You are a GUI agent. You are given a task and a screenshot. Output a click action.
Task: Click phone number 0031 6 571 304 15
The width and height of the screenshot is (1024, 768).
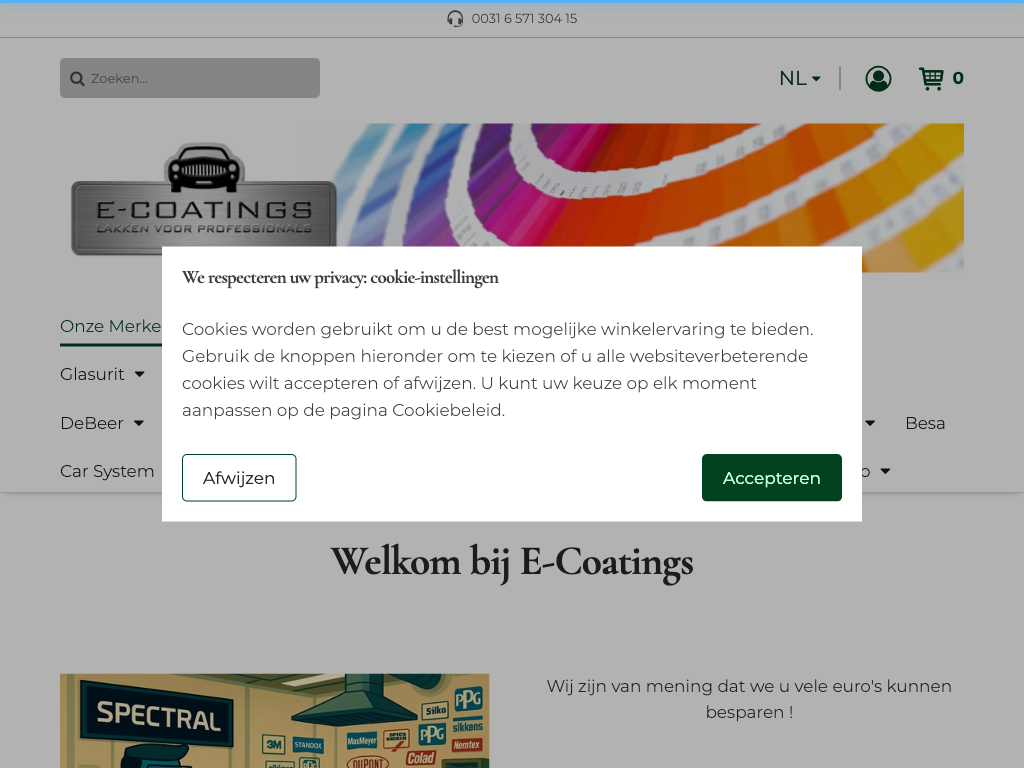click(524, 19)
